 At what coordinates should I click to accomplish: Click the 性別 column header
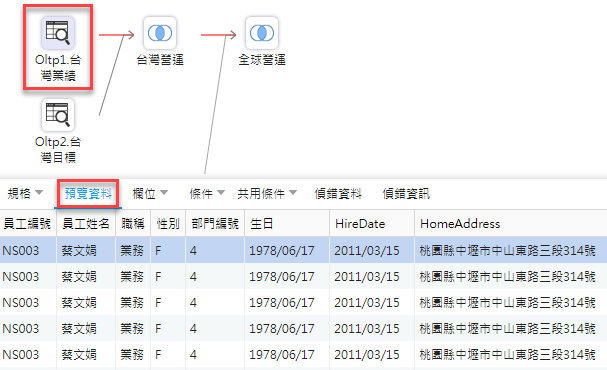168,223
